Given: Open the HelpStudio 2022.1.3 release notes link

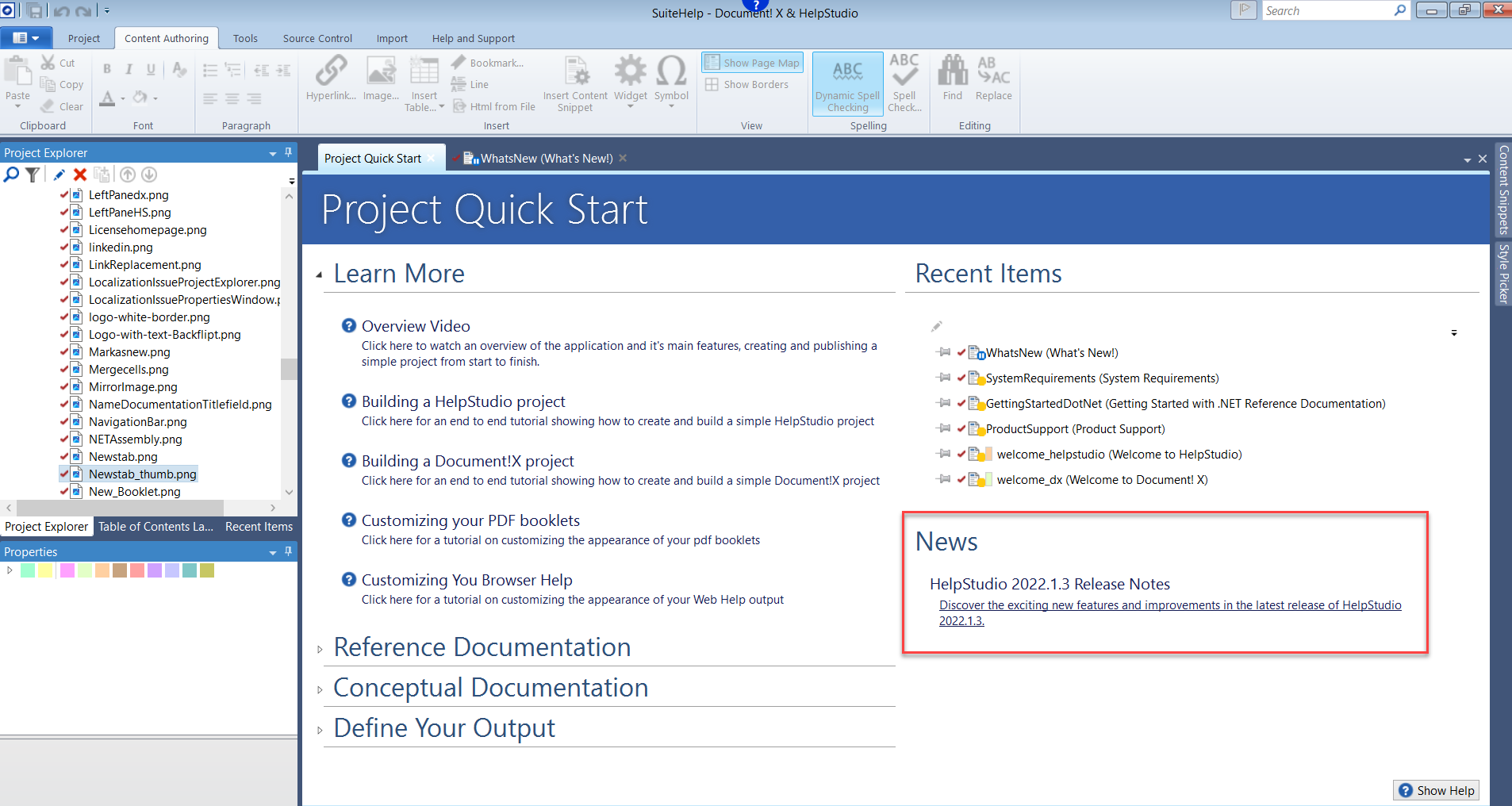Looking at the screenshot, I should pyautogui.click(x=1169, y=605).
